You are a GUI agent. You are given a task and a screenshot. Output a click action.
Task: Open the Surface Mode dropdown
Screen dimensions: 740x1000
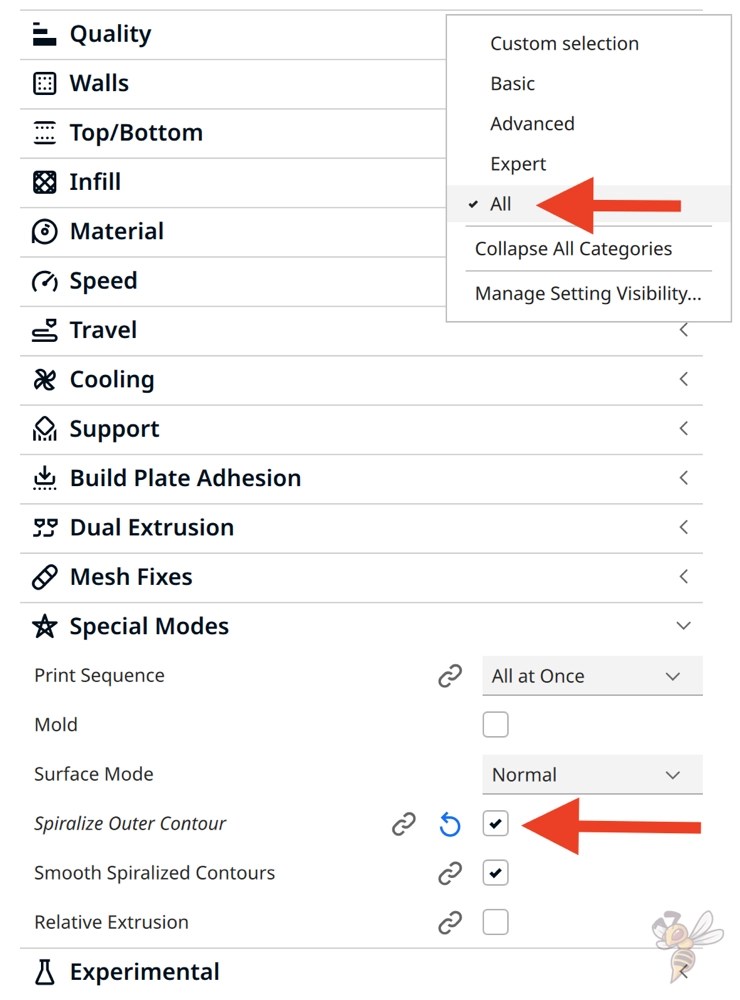point(592,774)
